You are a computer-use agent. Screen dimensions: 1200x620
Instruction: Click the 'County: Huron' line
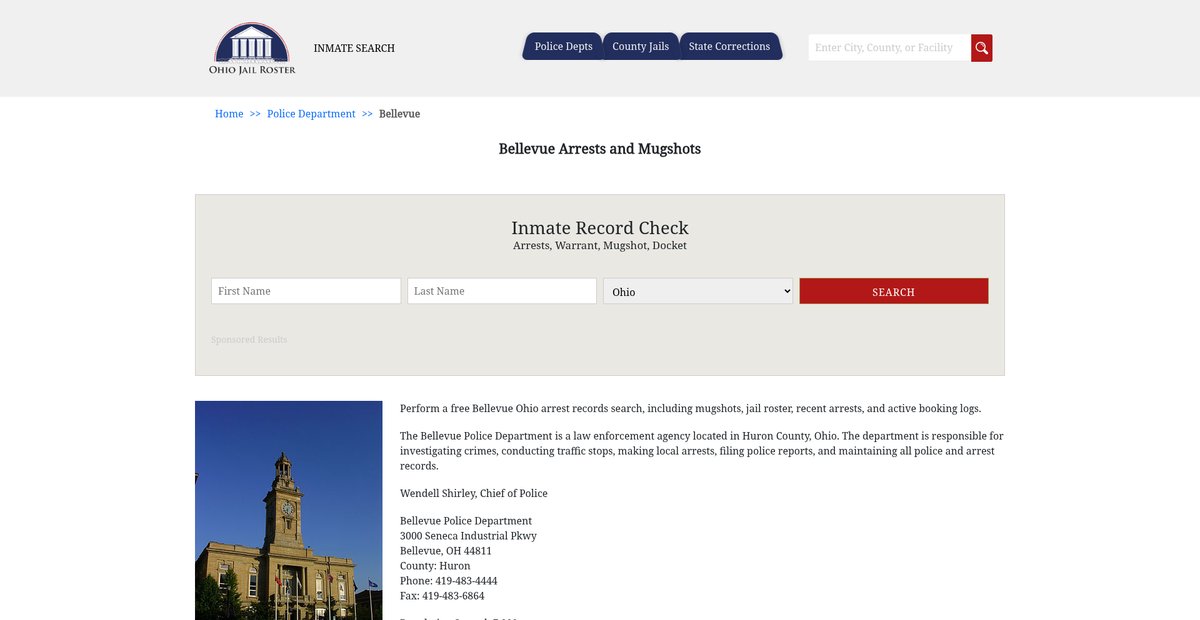[x=435, y=566]
